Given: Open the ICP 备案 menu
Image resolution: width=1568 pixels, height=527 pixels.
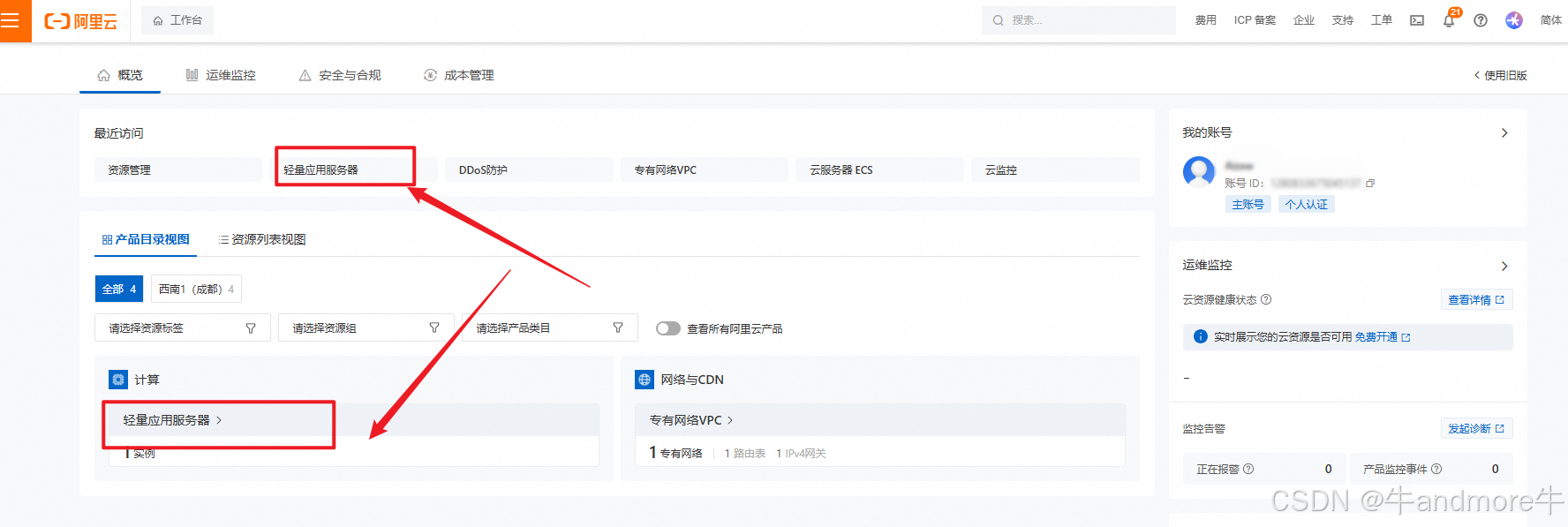Looking at the screenshot, I should pos(1255,20).
